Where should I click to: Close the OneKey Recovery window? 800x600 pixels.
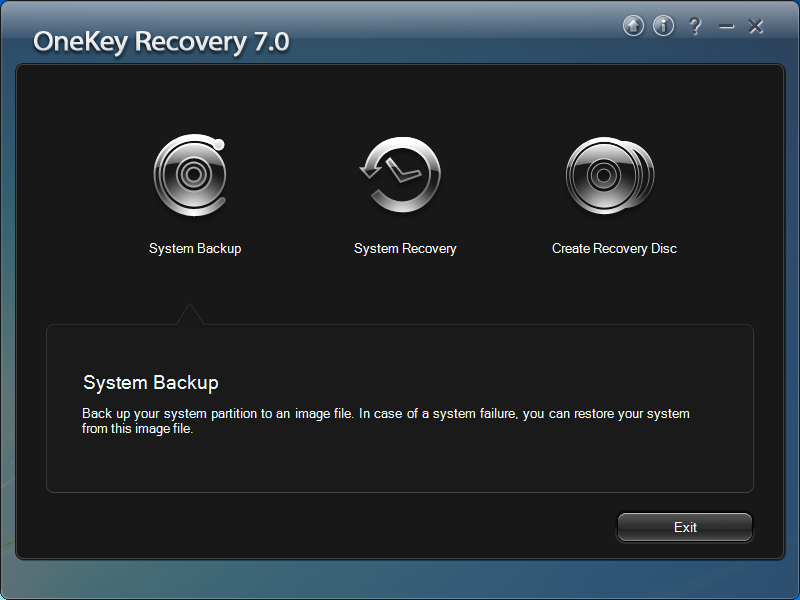[756, 27]
